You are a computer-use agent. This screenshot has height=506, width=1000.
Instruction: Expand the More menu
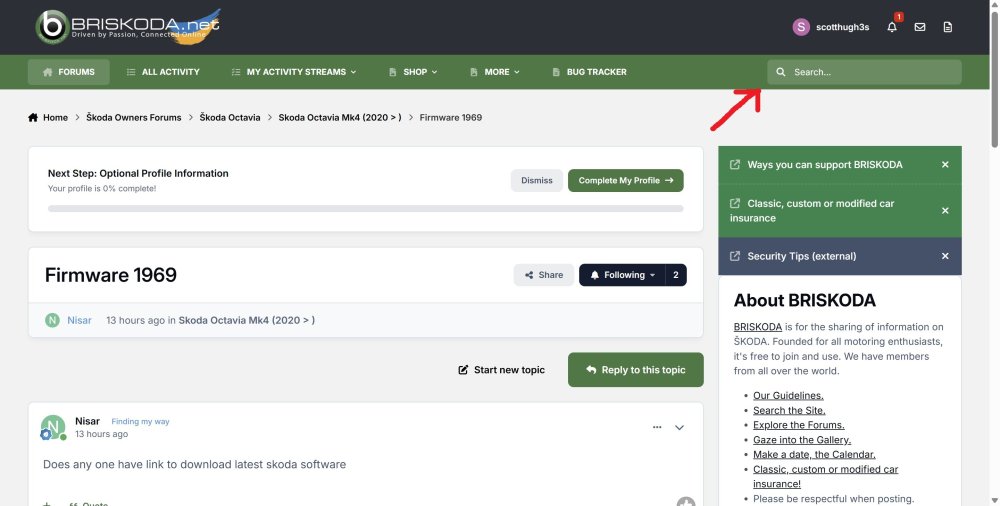(x=494, y=72)
